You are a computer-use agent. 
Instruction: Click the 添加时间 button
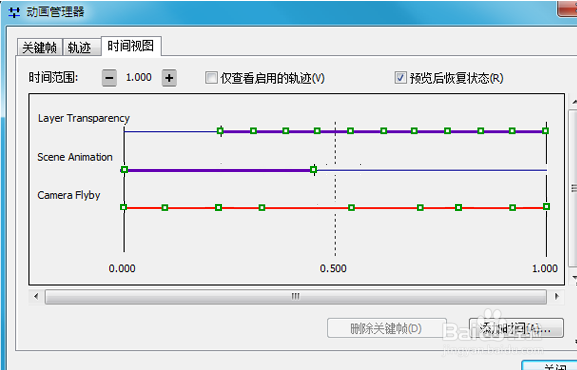point(516,328)
